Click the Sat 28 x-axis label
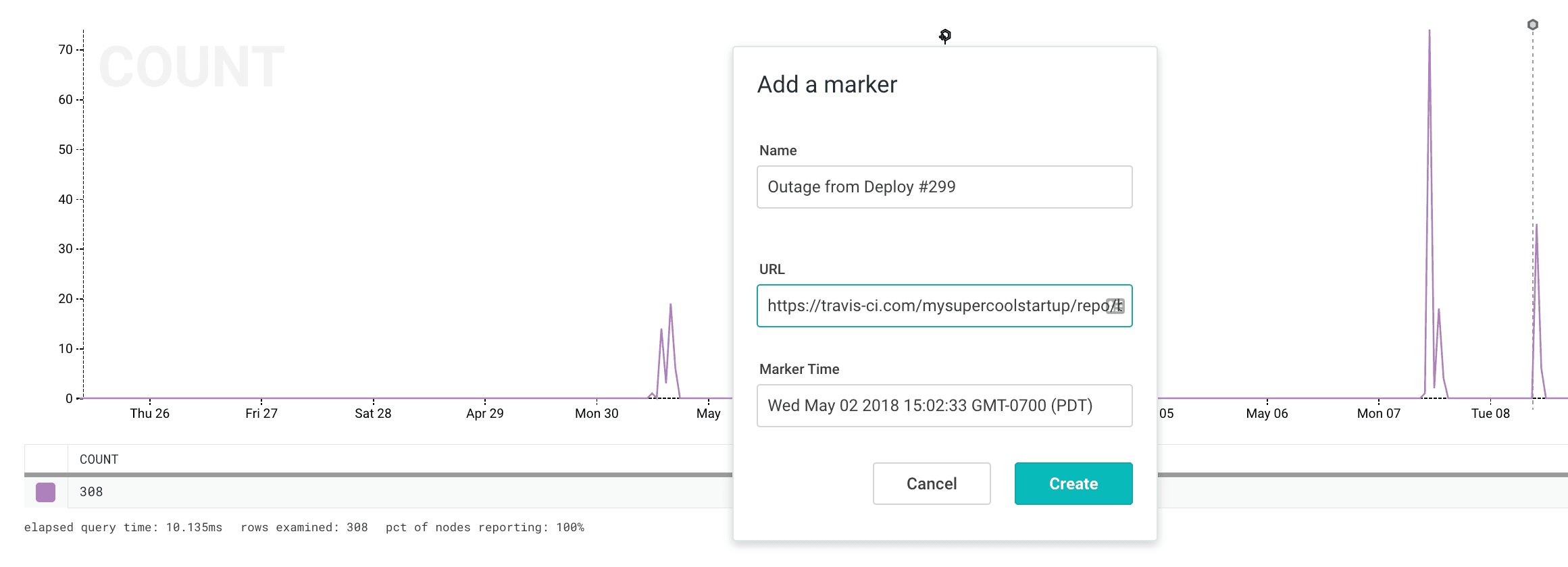 pos(373,413)
